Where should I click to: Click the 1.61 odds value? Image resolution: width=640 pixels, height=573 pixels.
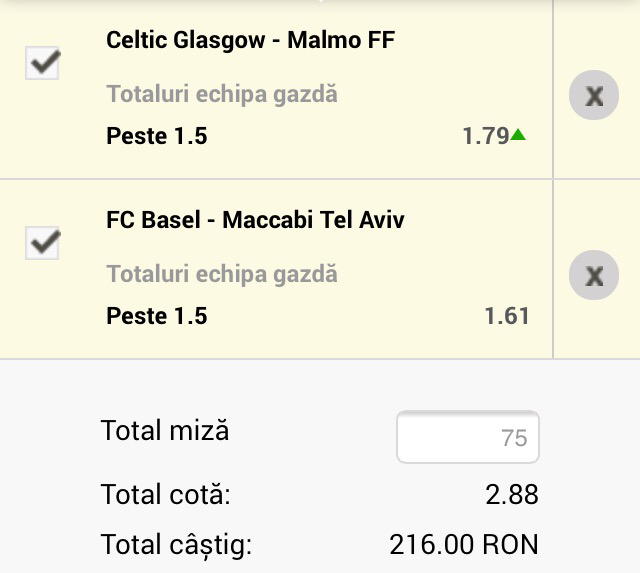tap(506, 316)
